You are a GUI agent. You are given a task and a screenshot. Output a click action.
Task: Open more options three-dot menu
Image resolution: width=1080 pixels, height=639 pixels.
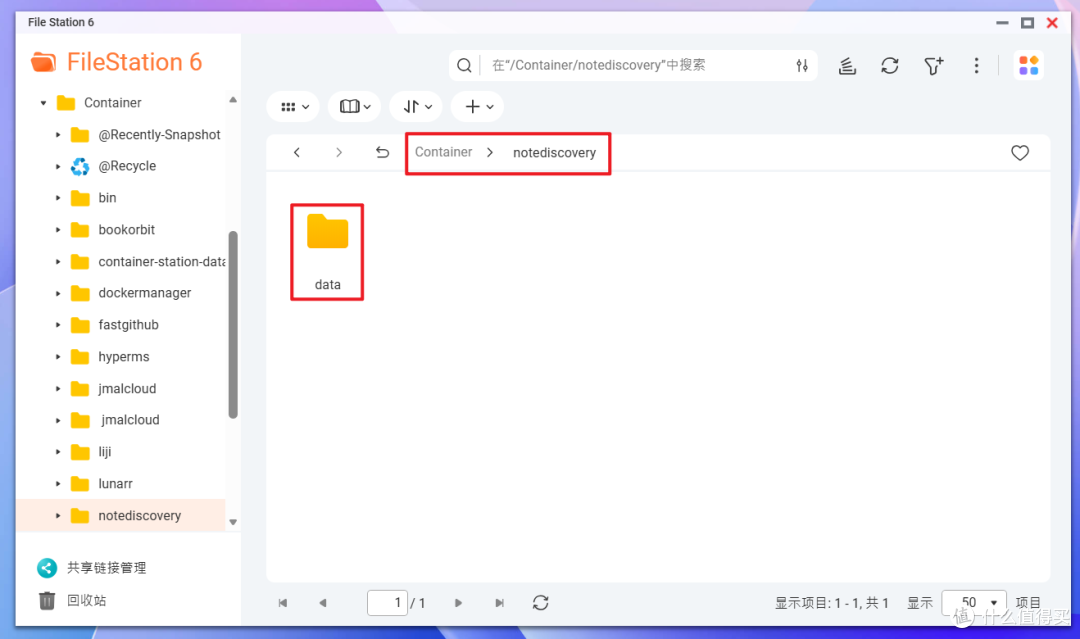[x=976, y=65]
